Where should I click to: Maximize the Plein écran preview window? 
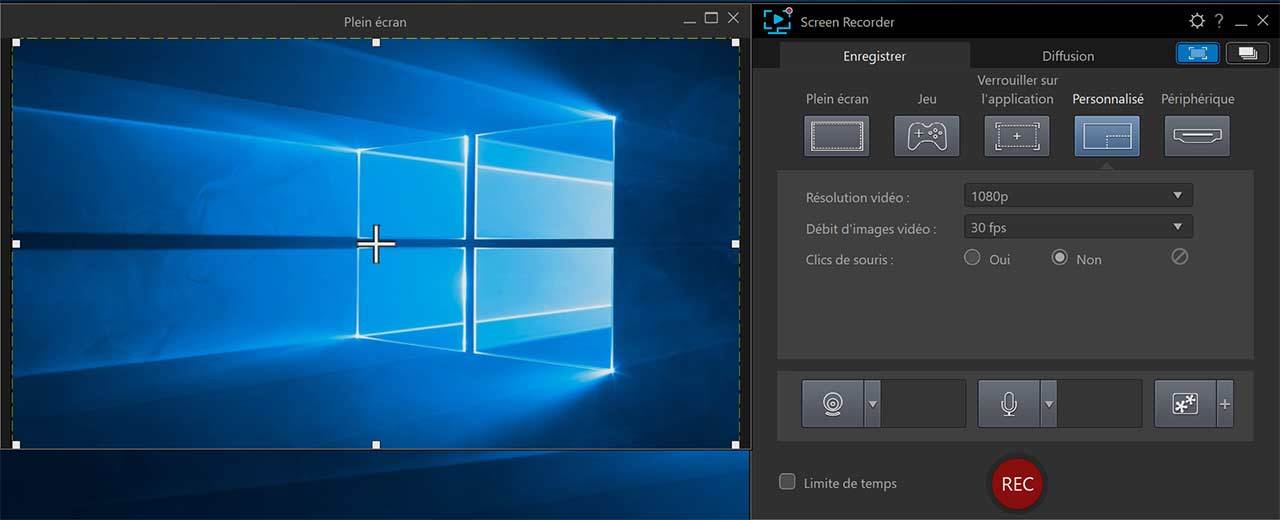click(711, 18)
